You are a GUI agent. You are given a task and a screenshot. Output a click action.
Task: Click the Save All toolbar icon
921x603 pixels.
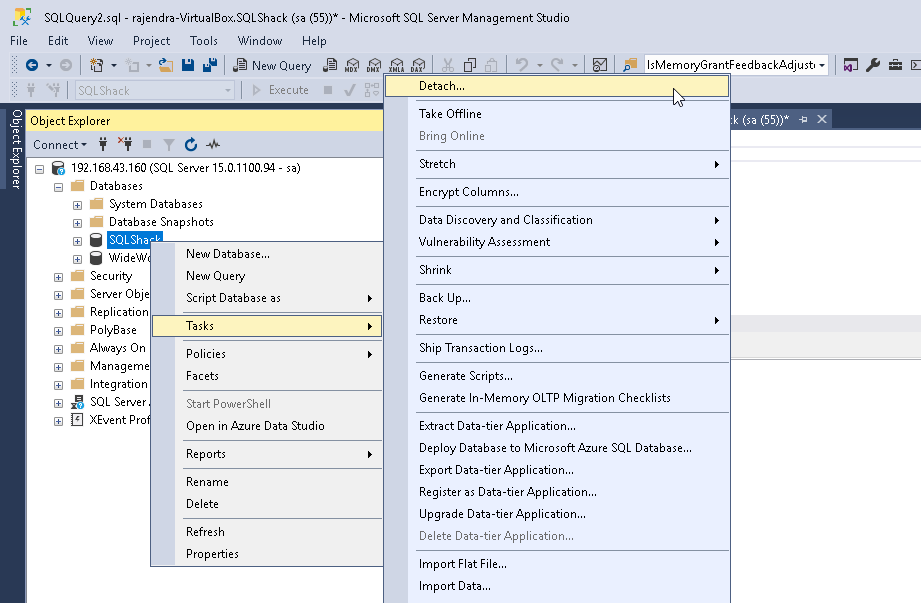[x=210, y=65]
